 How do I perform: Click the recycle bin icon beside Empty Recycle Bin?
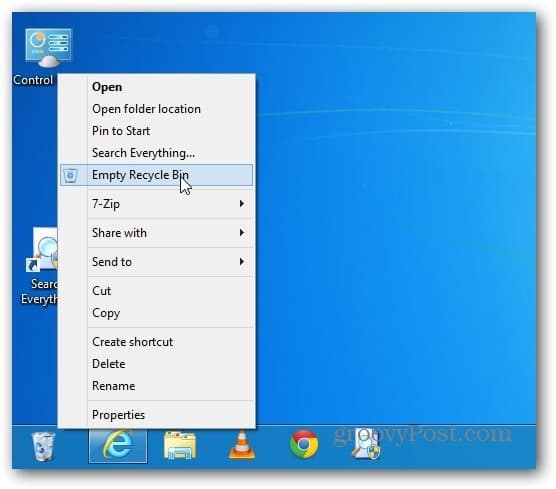click(x=70, y=175)
